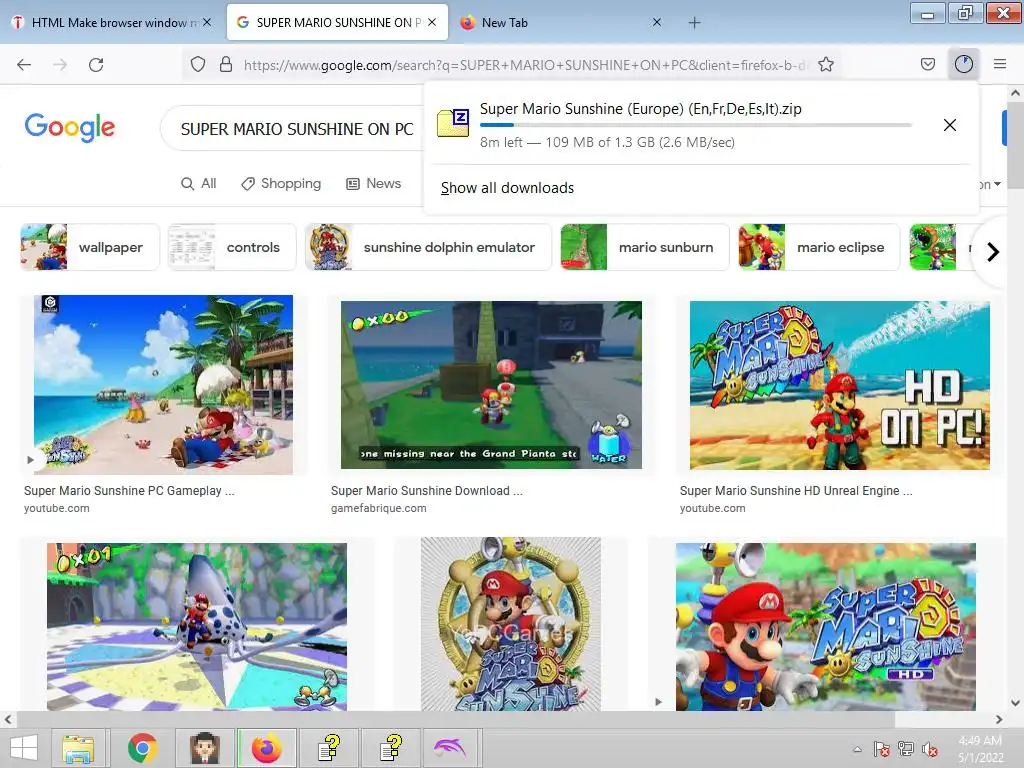Click the download progress bar
Image resolution: width=1024 pixels, height=768 pixels.
pyautogui.click(x=696, y=125)
